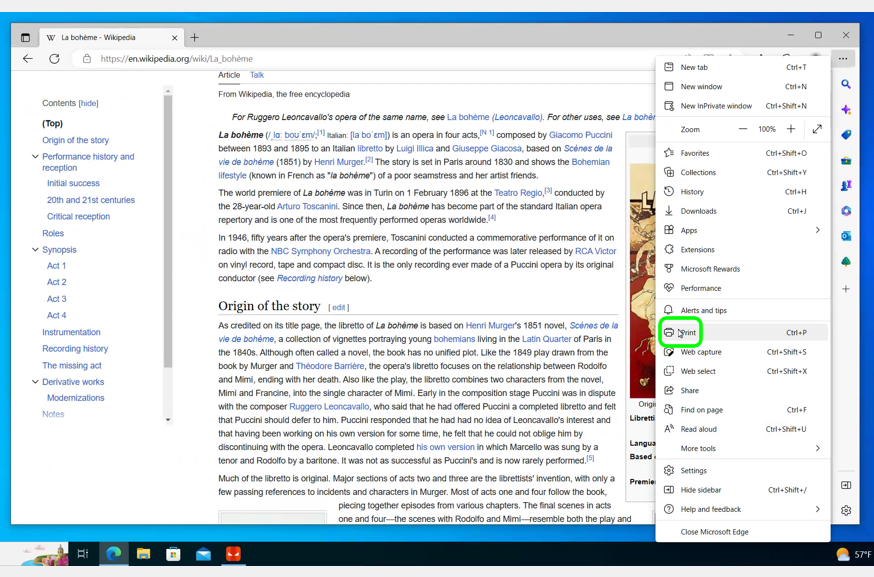Image resolution: width=874 pixels, height=577 pixels.
Task: Hide the Wikipedia contents sidebar
Action: [89, 103]
